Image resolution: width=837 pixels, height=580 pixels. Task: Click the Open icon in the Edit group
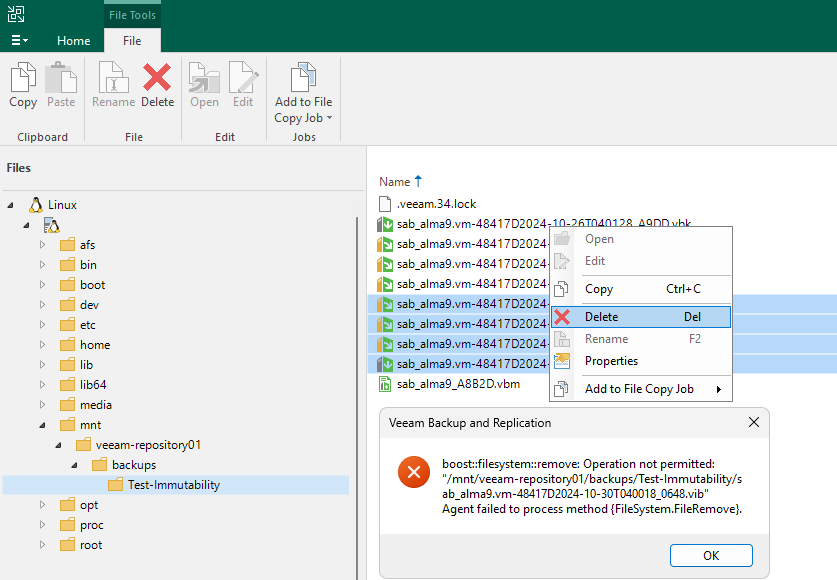pyautogui.click(x=204, y=82)
